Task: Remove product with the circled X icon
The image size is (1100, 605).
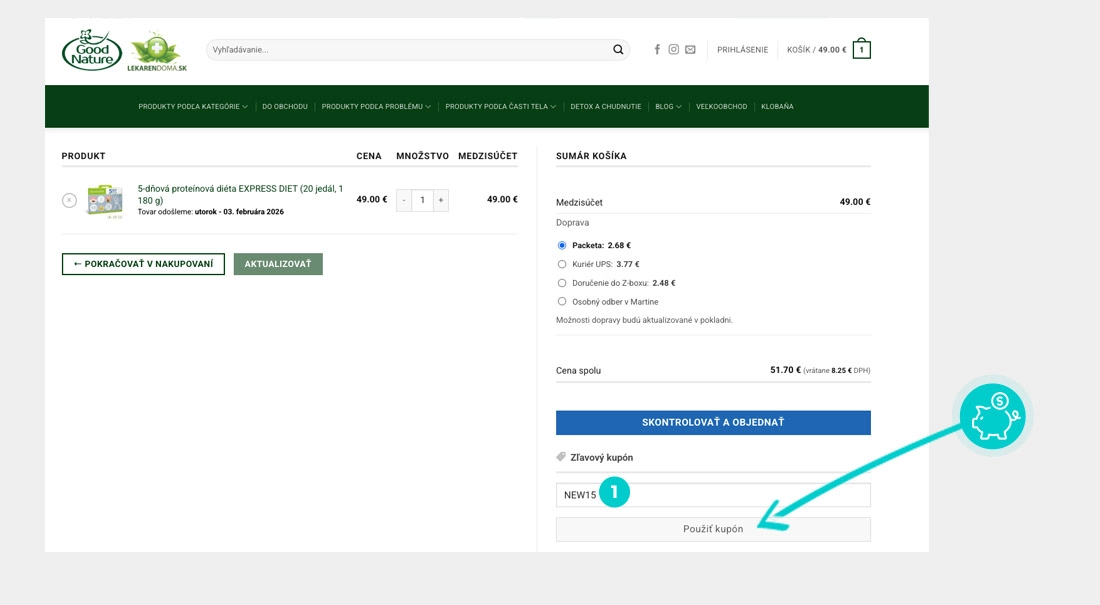Action: (69, 200)
